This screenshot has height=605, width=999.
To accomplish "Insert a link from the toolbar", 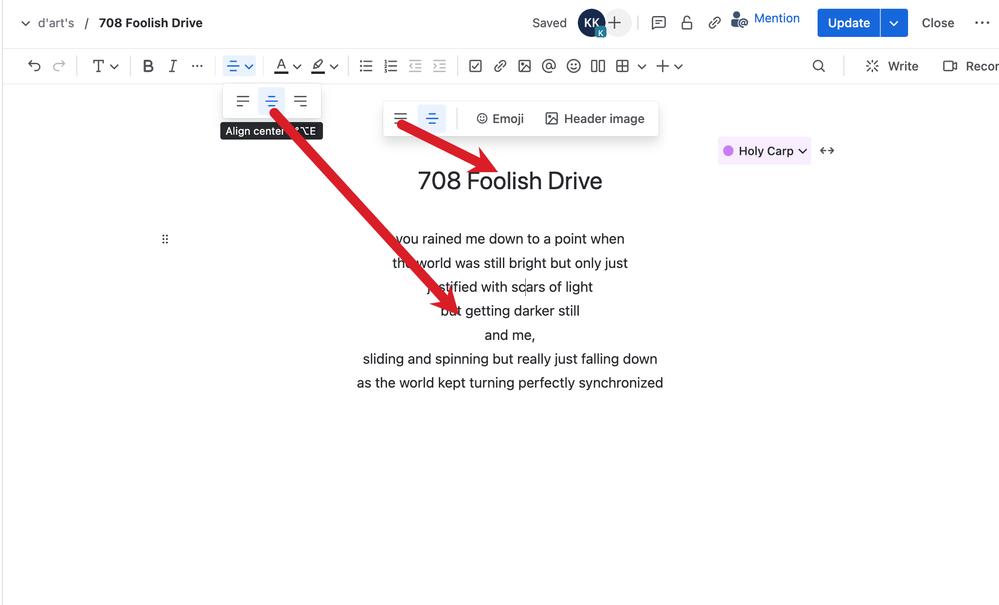I will tap(500, 66).
